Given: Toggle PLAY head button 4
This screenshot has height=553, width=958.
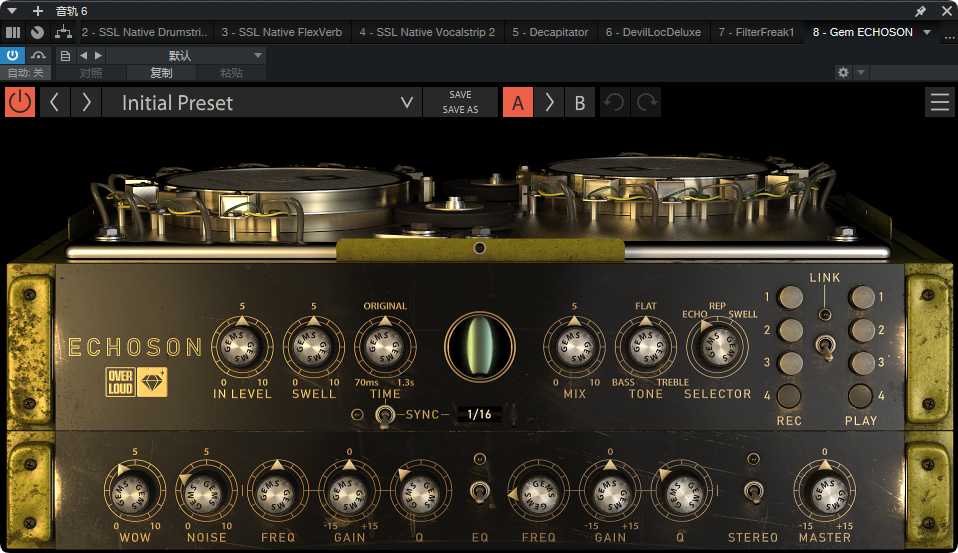Looking at the screenshot, I should (x=860, y=396).
